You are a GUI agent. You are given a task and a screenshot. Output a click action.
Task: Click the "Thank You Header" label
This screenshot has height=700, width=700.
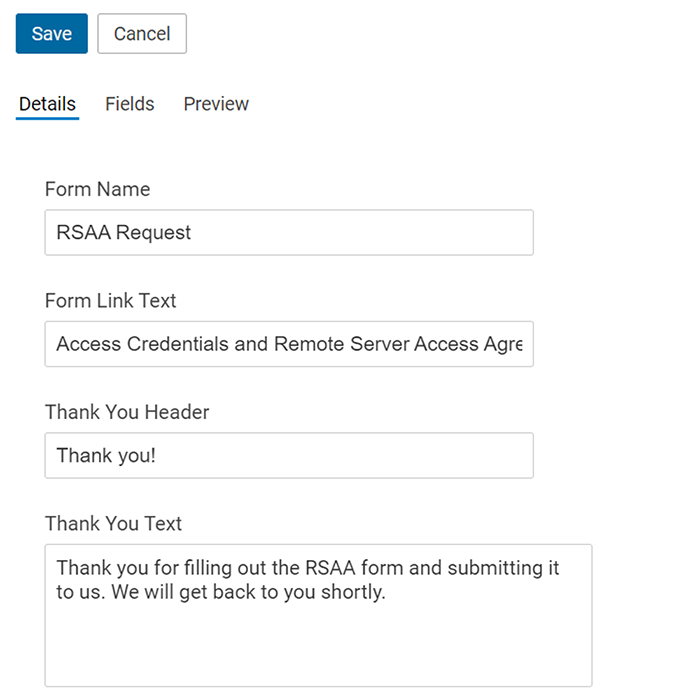(x=127, y=412)
